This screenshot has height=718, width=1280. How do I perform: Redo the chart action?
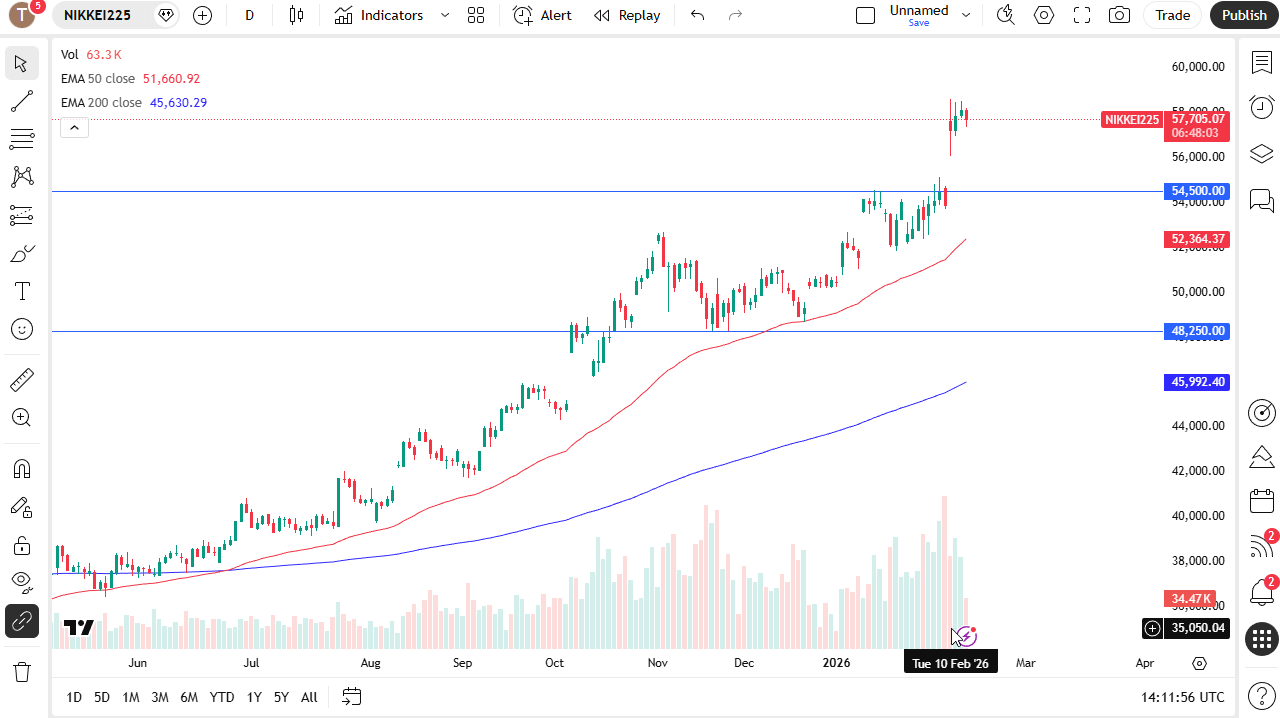click(x=735, y=15)
